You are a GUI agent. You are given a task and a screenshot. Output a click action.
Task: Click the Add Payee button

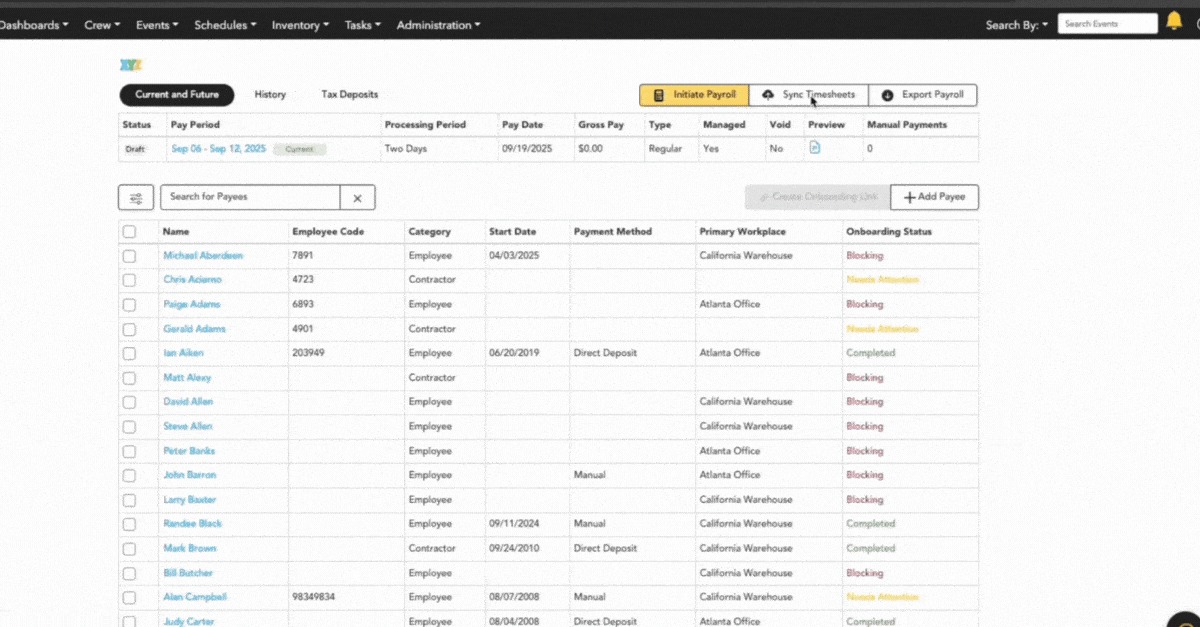[934, 197]
